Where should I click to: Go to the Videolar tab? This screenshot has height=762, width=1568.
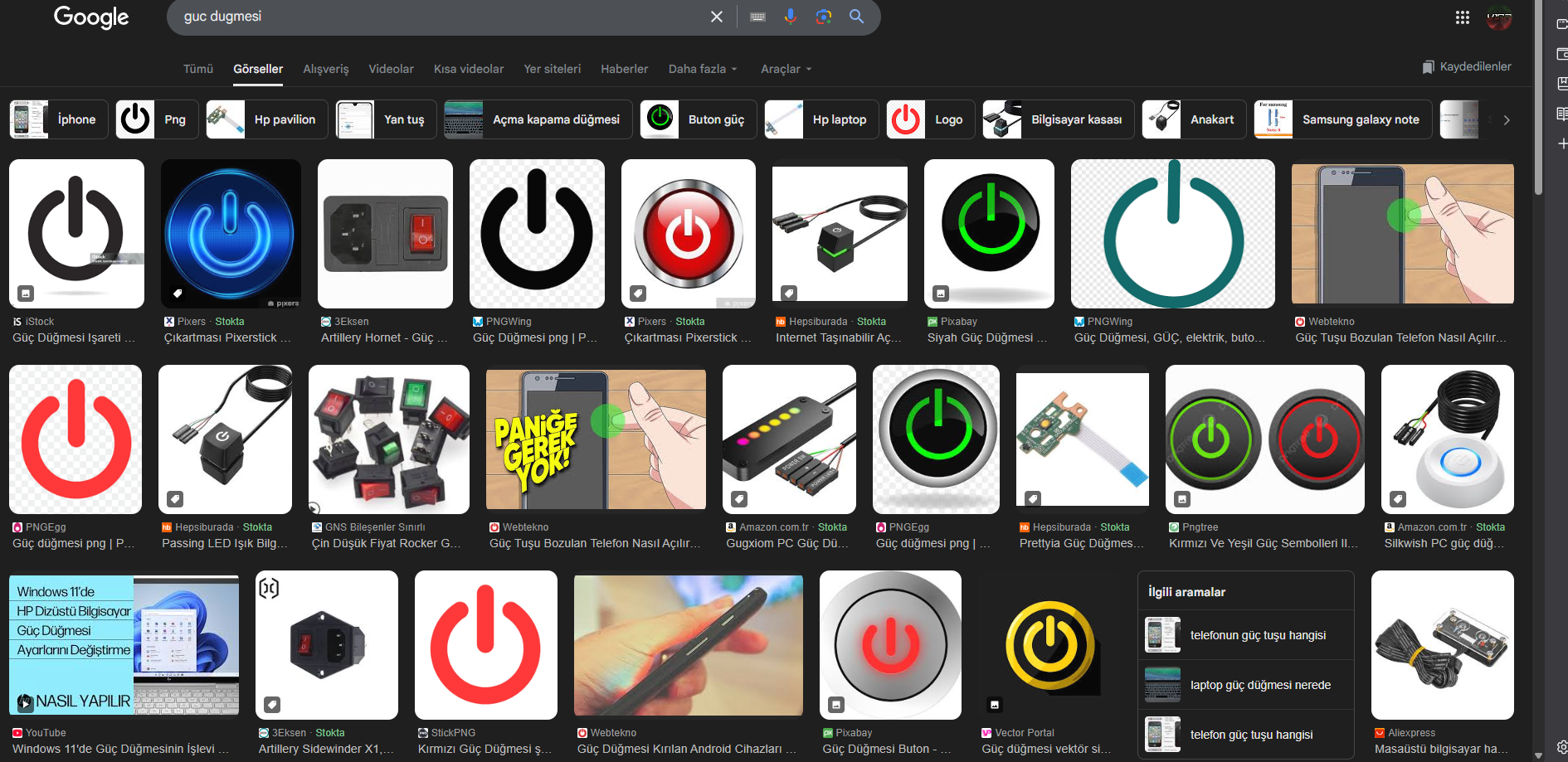coord(391,69)
